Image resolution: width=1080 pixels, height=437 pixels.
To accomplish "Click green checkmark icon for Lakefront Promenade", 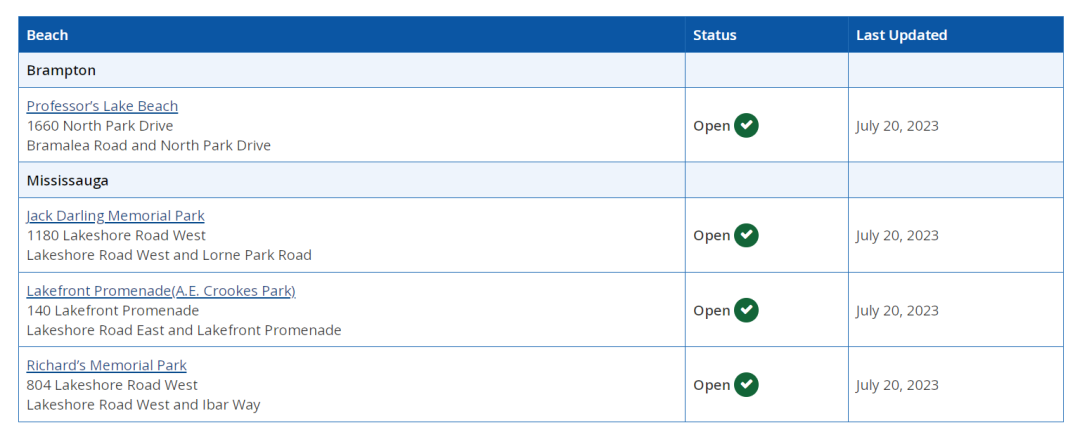I will point(746,310).
